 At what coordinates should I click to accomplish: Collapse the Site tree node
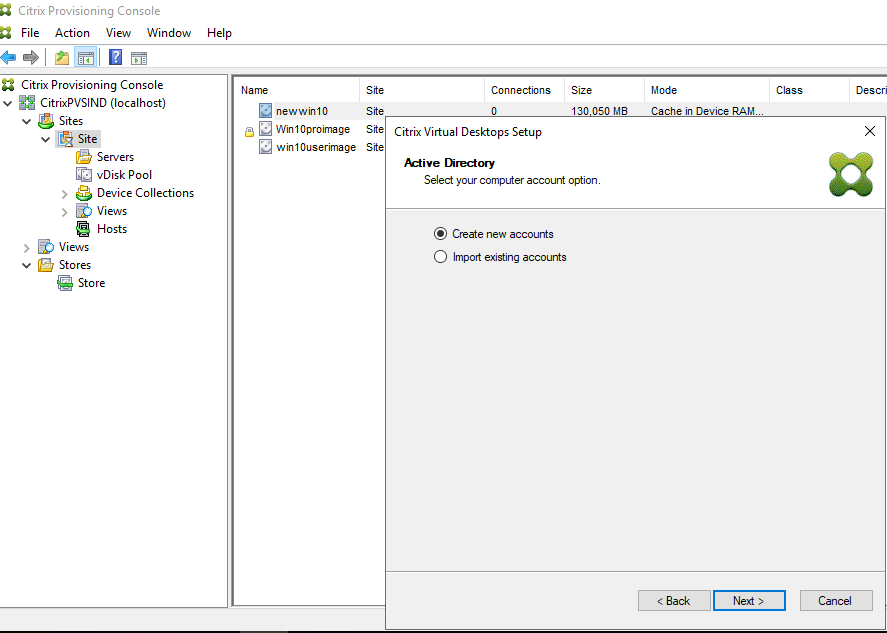(46, 139)
